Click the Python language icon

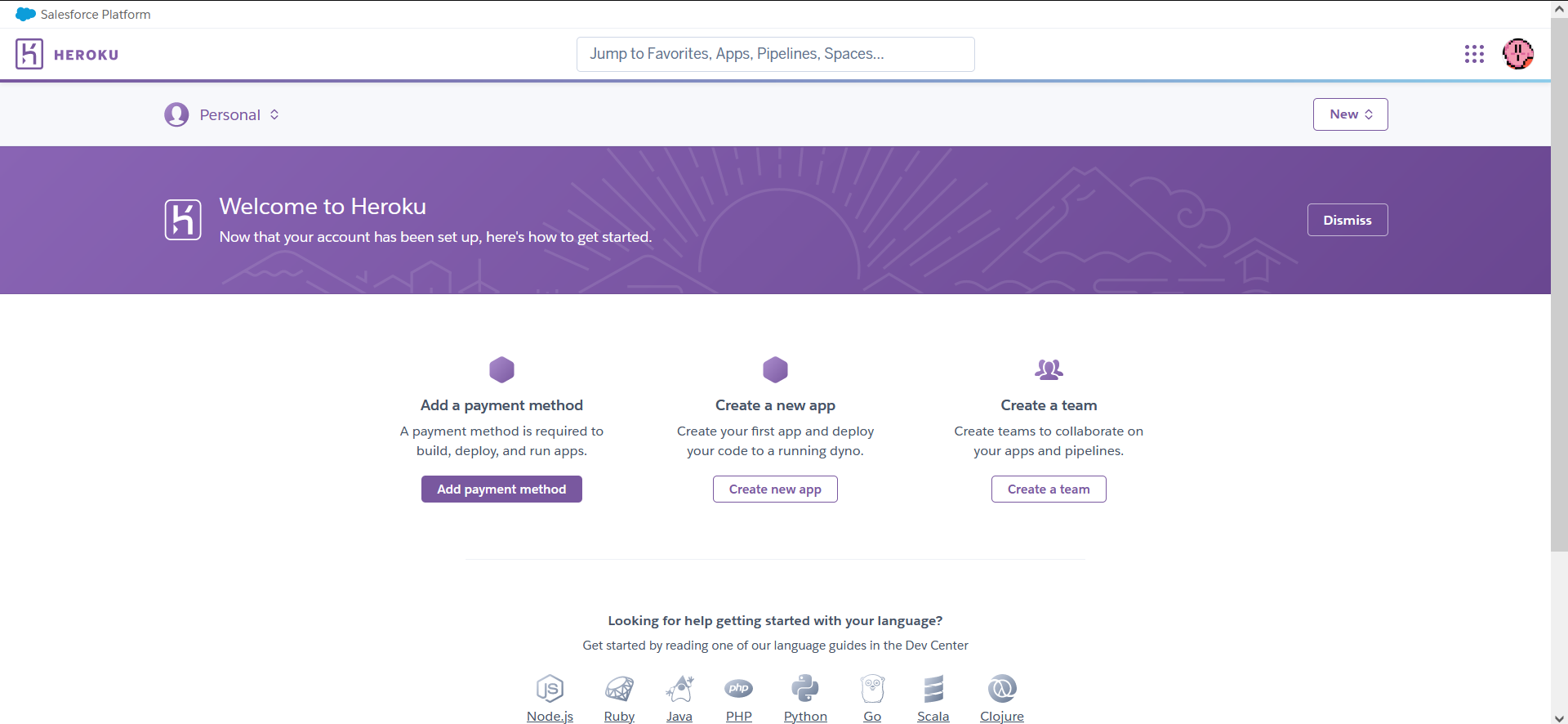(805, 689)
